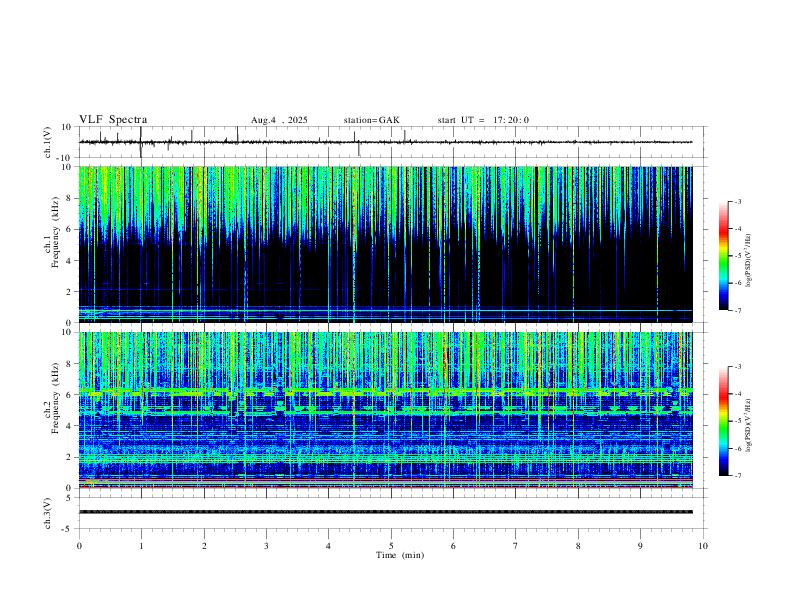792x612 pixels.
Task: Click the "2" kHz tick on ch.2 spectrogram
Action: click(x=70, y=457)
